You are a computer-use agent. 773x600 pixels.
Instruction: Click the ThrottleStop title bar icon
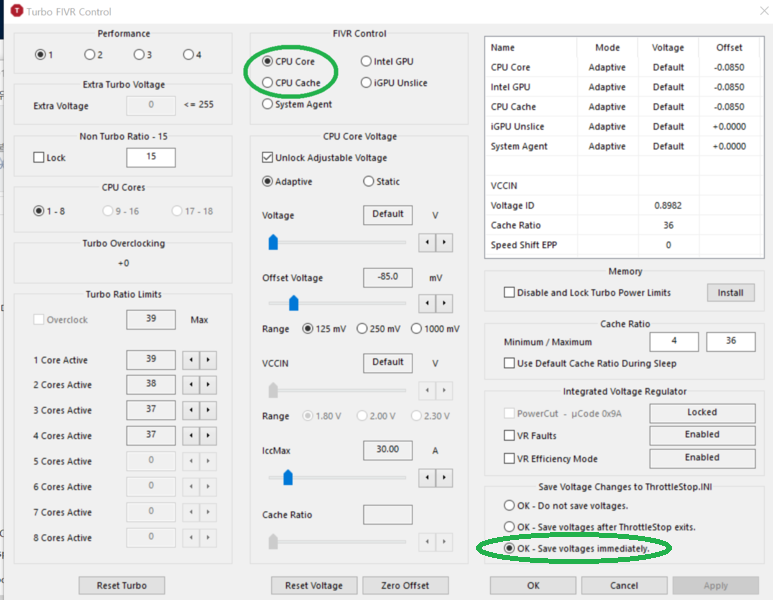[17, 11]
